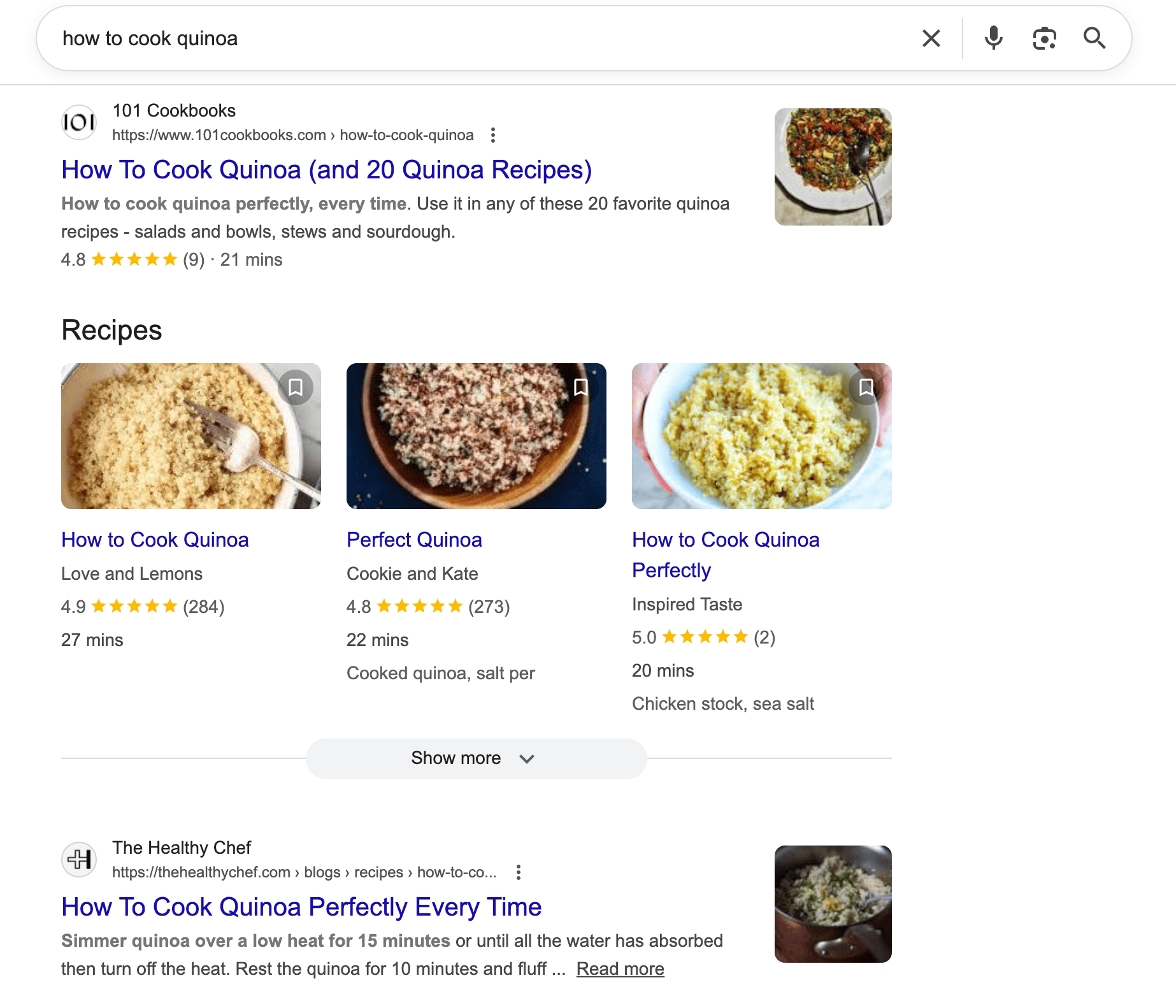The image size is (1176, 1008).
Task: Run the search using the magnifier icon
Action: pos(1094,38)
